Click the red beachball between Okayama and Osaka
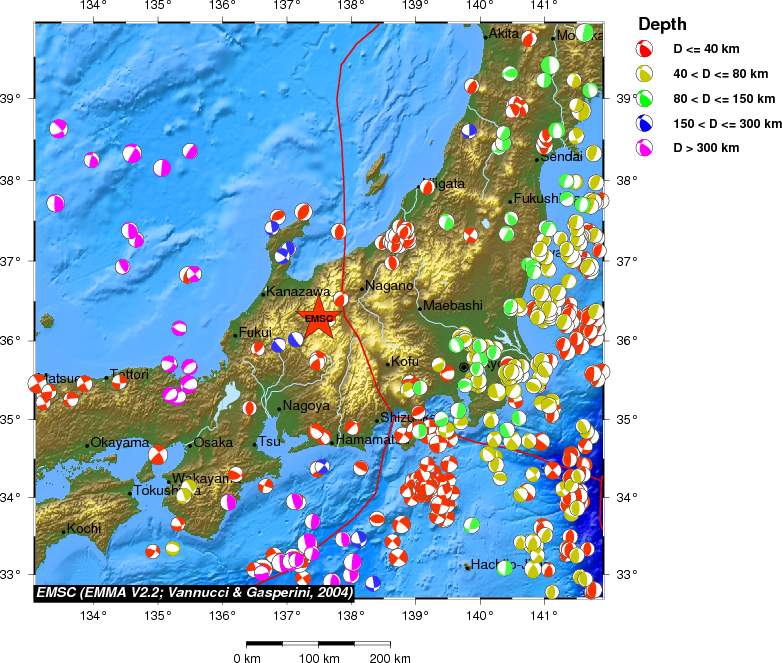This screenshot has width=782, height=663. pos(158,454)
